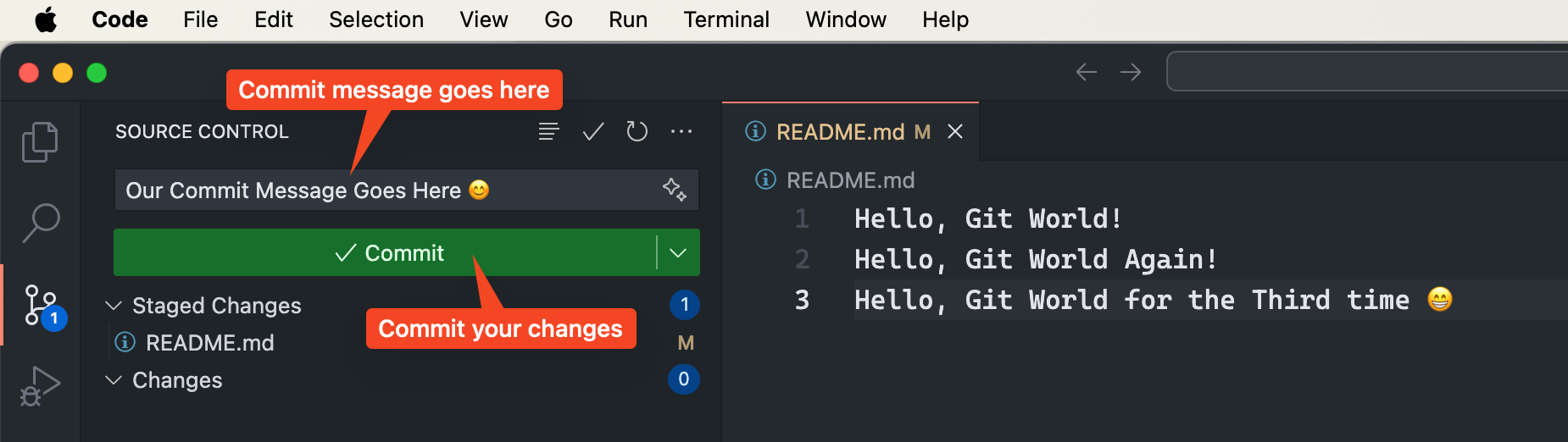This screenshot has height=442, width=1568.
Task: Open the Help menu
Action: (x=946, y=19)
